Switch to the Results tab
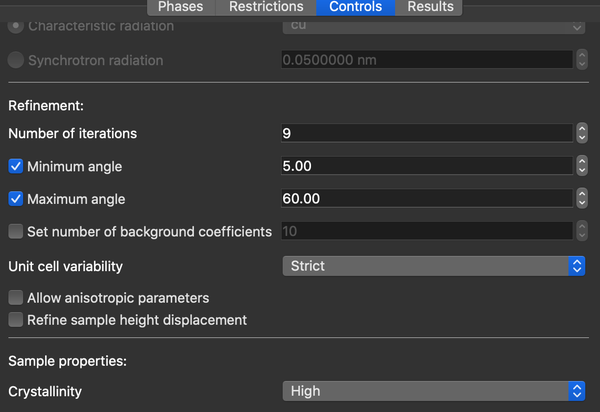 coord(431,7)
